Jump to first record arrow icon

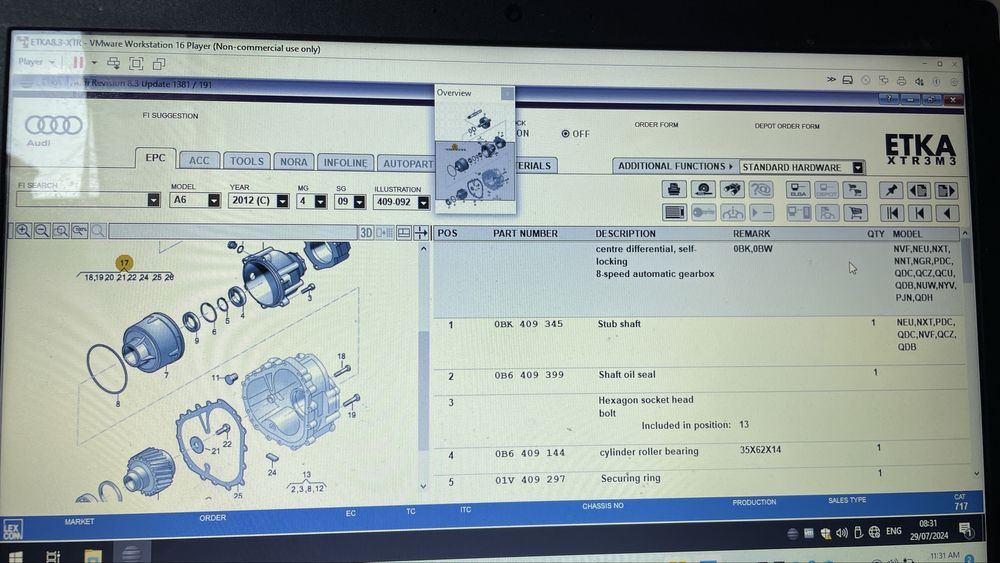(x=892, y=213)
